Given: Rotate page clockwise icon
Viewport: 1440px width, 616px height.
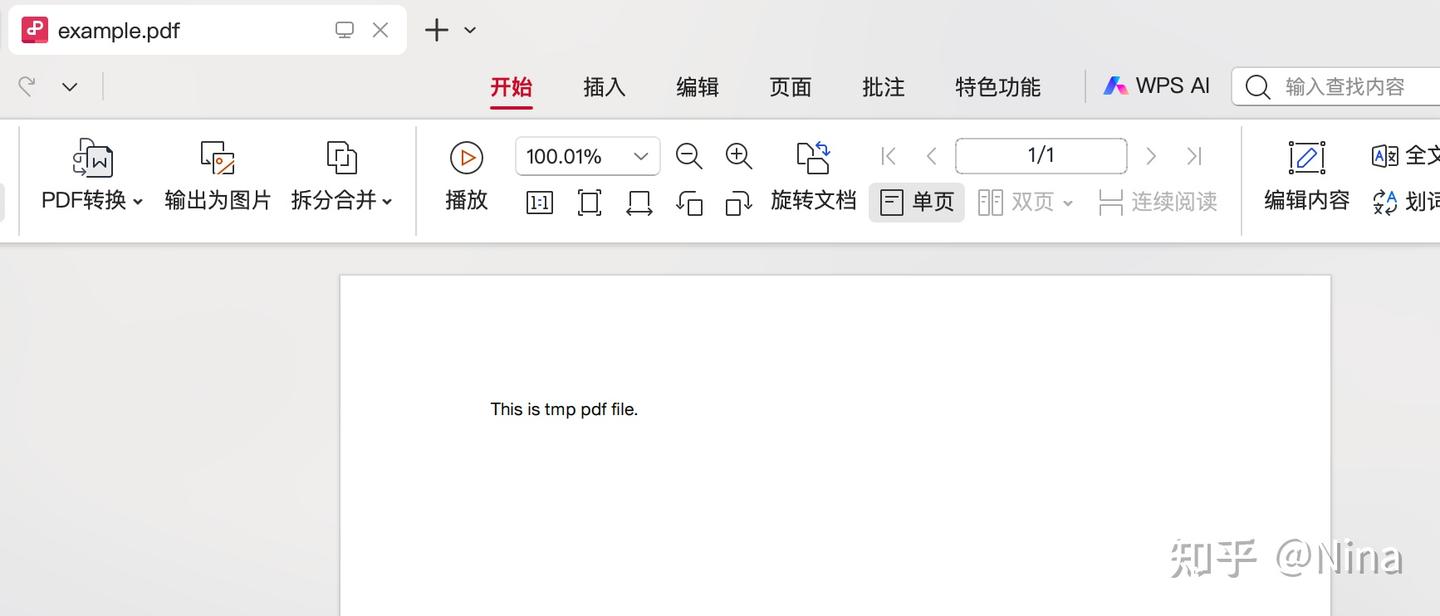Looking at the screenshot, I should click(x=739, y=203).
